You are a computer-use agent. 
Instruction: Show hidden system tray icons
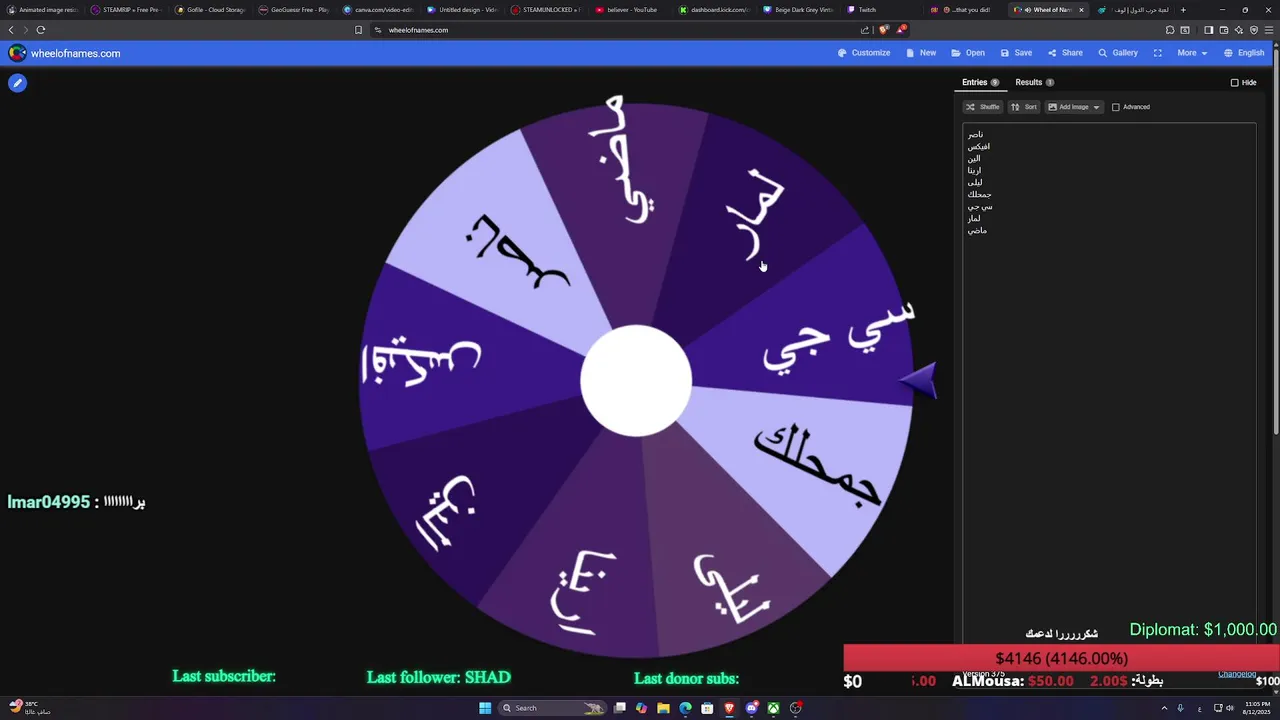tap(1162, 708)
